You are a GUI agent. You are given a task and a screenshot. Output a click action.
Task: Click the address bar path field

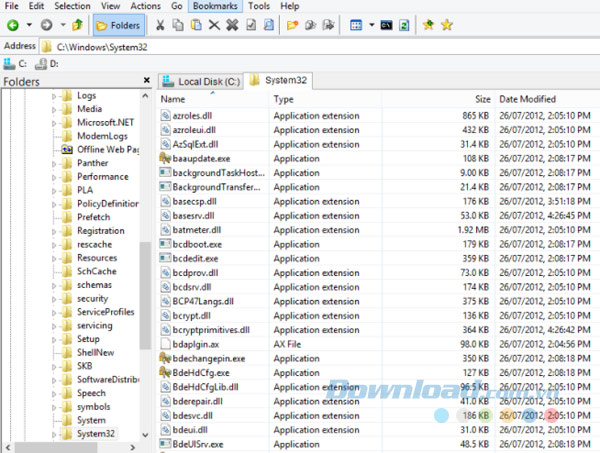click(300, 46)
